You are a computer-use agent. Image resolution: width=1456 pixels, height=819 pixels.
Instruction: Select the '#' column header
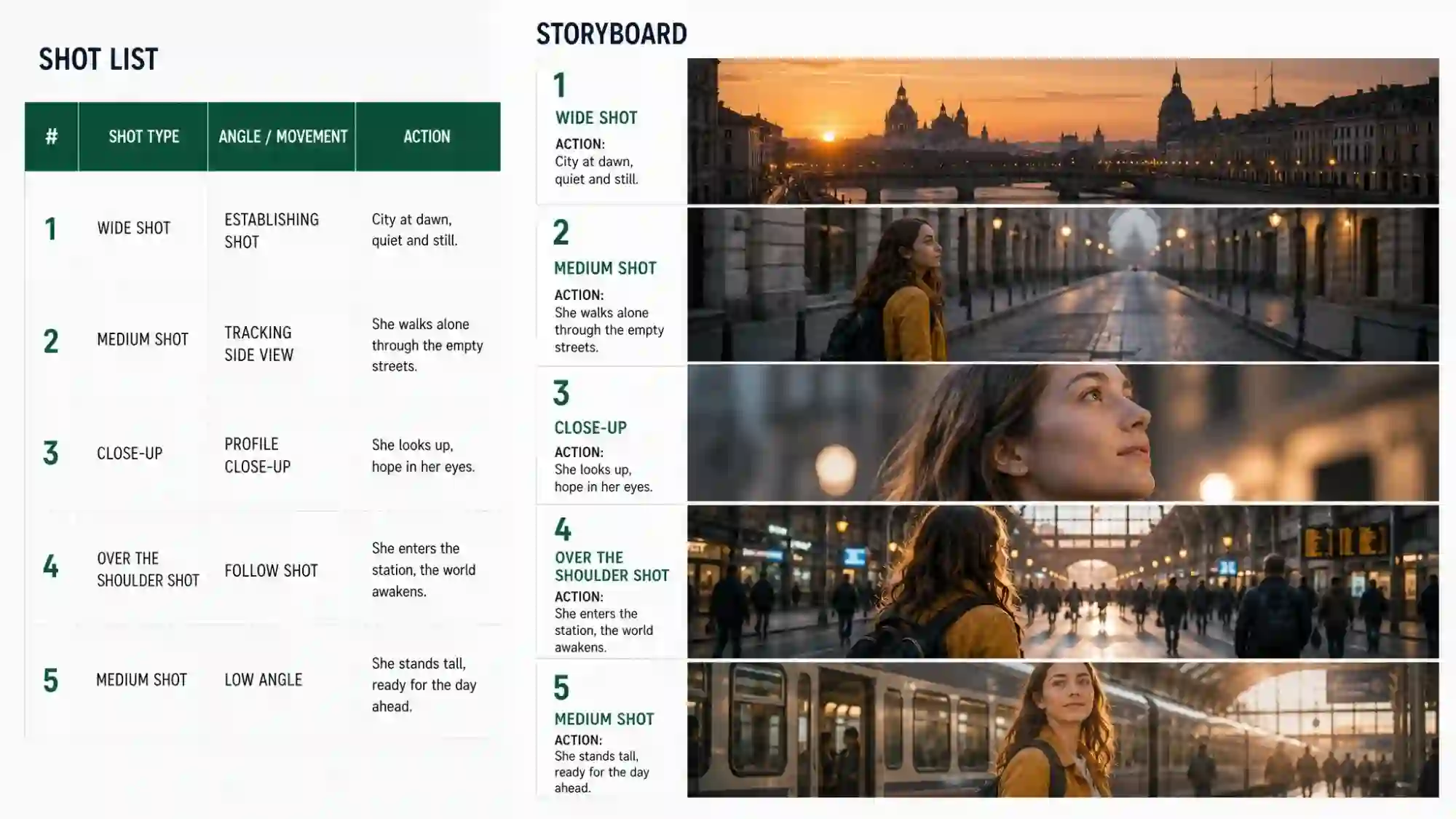[52, 137]
